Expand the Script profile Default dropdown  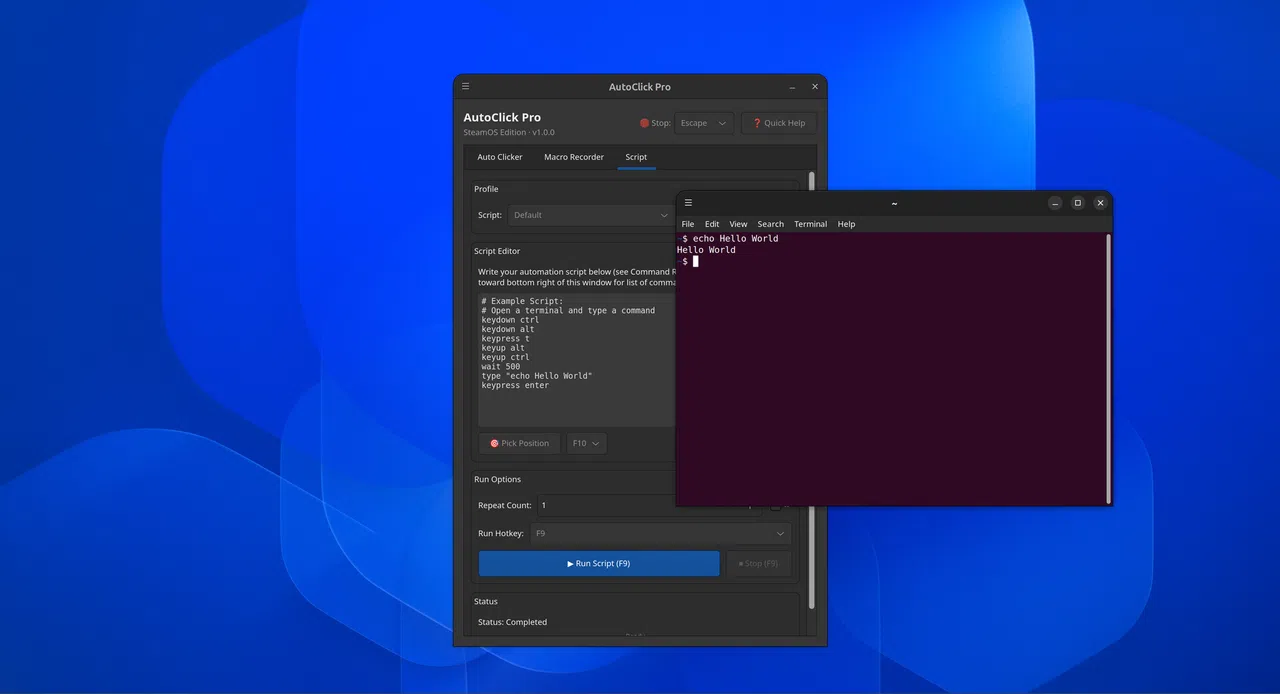pos(591,215)
